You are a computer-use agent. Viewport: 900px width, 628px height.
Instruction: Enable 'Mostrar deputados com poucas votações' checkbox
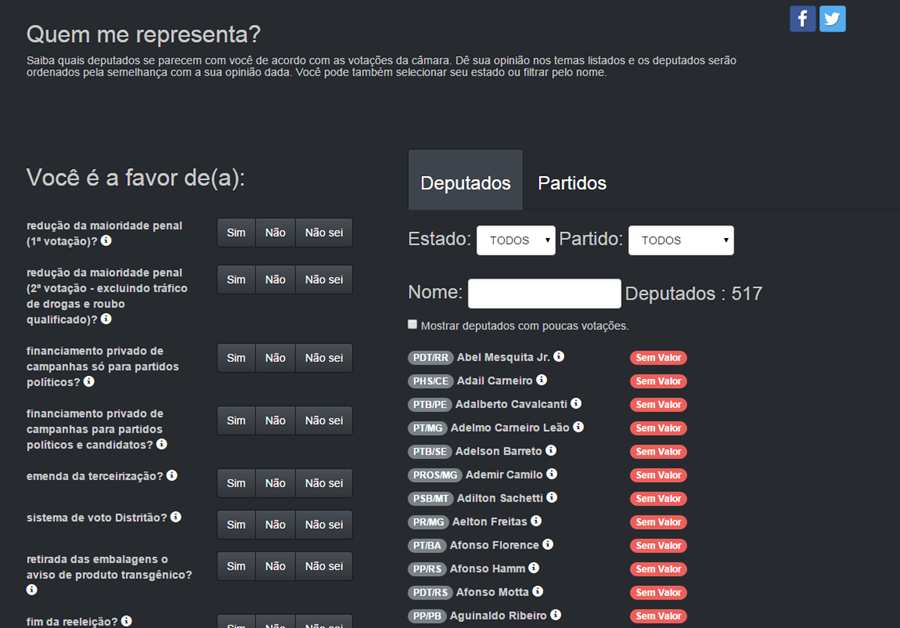tap(413, 325)
